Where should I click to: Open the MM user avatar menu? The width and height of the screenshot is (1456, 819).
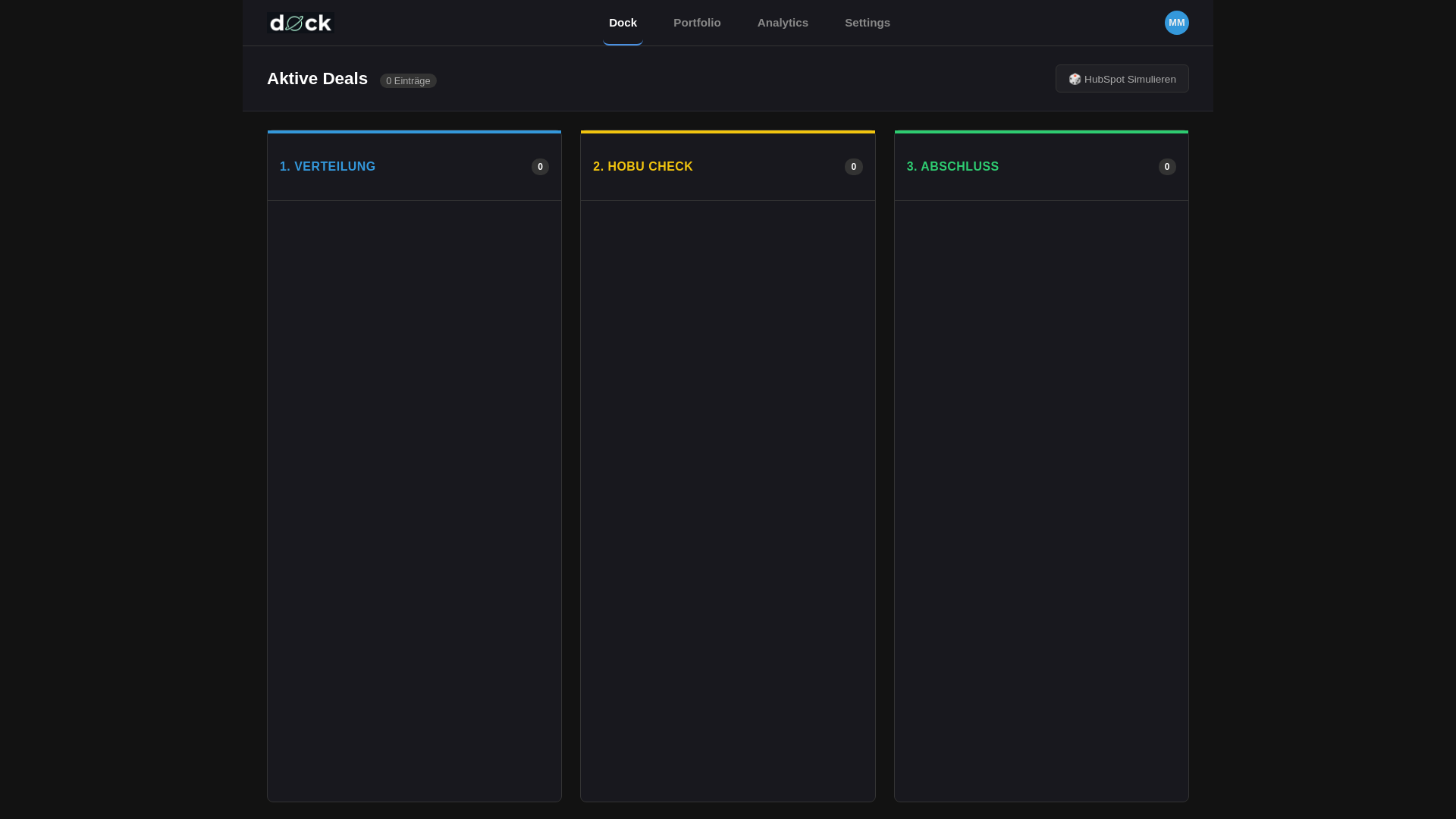[x=1177, y=23]
